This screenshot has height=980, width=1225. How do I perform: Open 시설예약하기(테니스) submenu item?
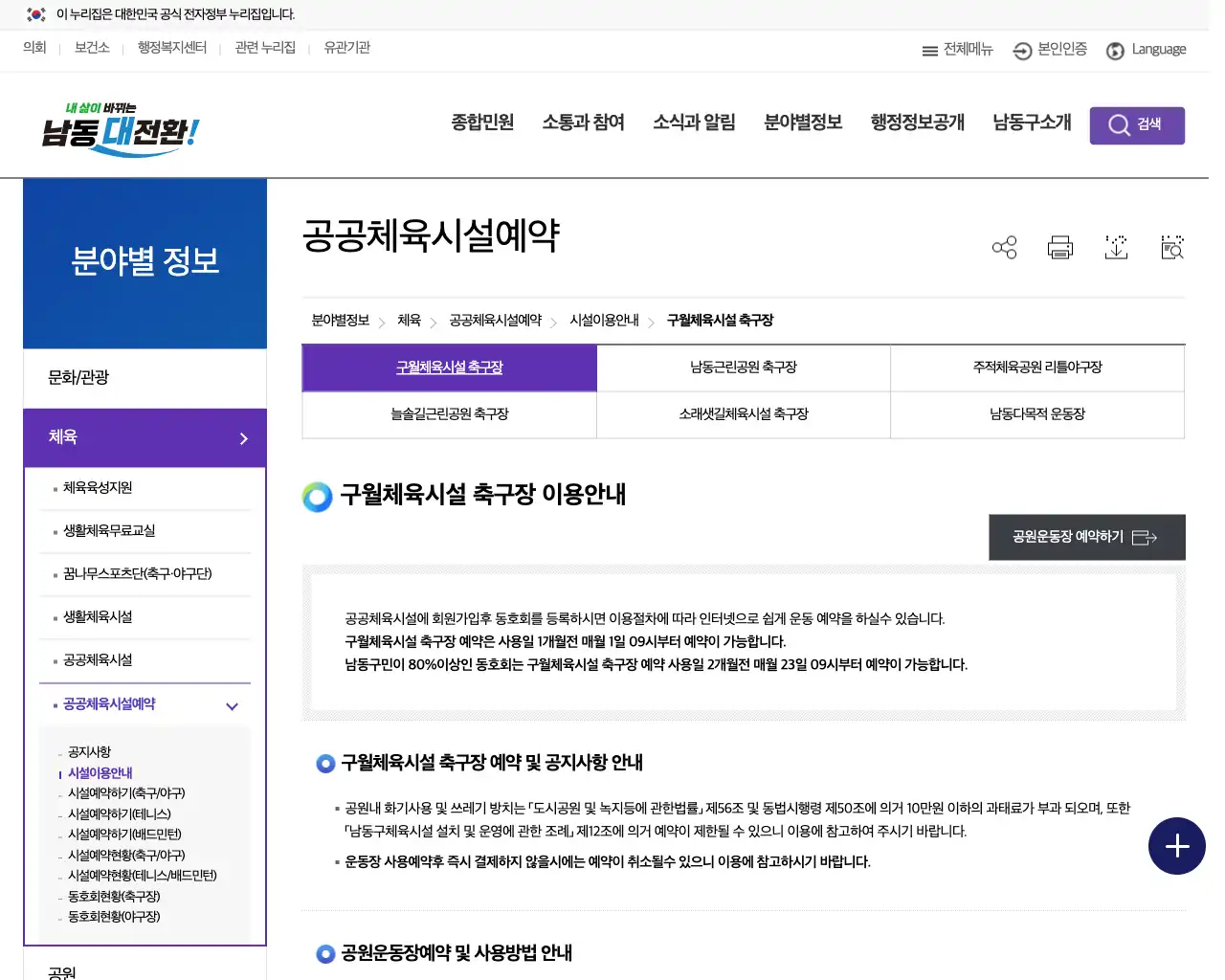[120, 814]
